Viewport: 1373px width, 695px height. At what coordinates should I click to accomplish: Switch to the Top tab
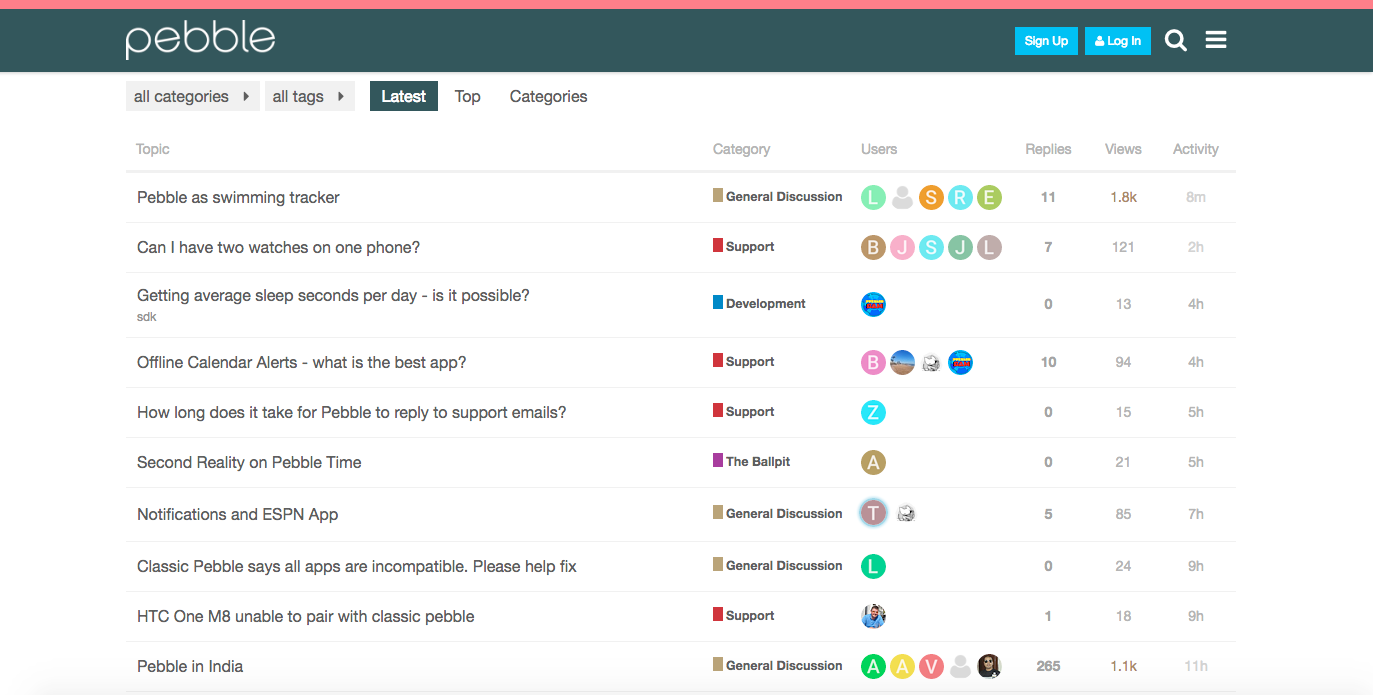[467, 96]
